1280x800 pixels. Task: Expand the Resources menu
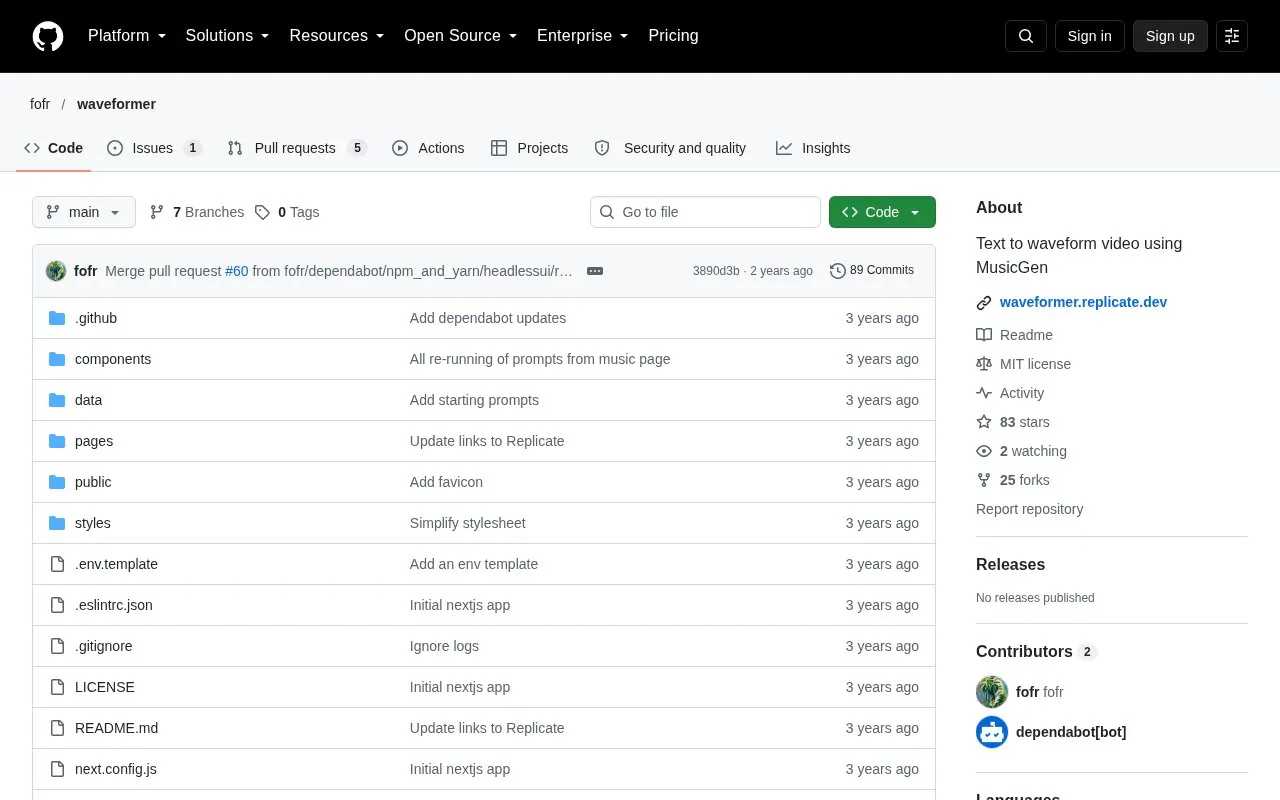337,36
